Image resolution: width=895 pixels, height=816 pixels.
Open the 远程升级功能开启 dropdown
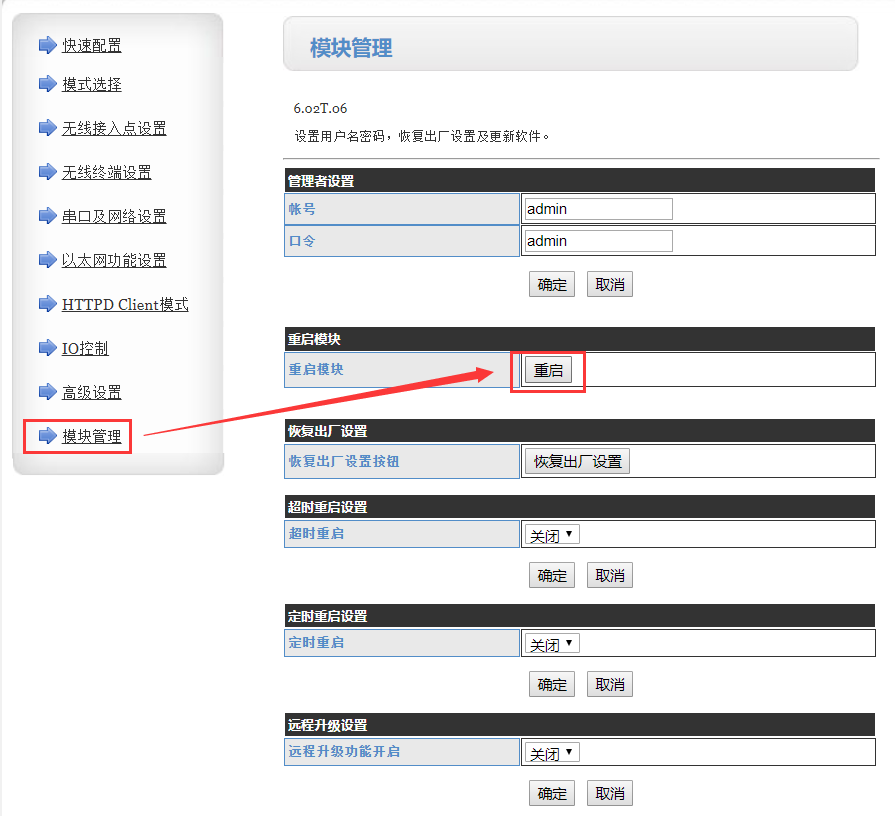pos(551,753)
